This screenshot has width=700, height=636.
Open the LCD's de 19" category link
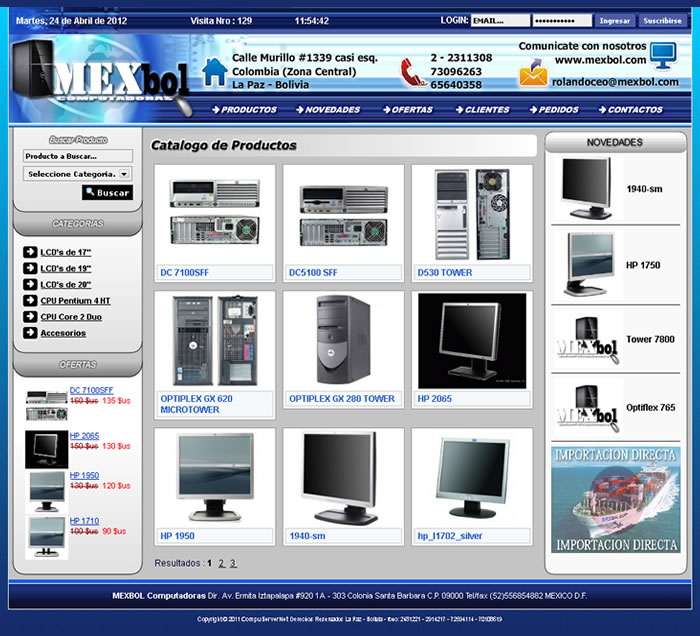tap(66, 269)
